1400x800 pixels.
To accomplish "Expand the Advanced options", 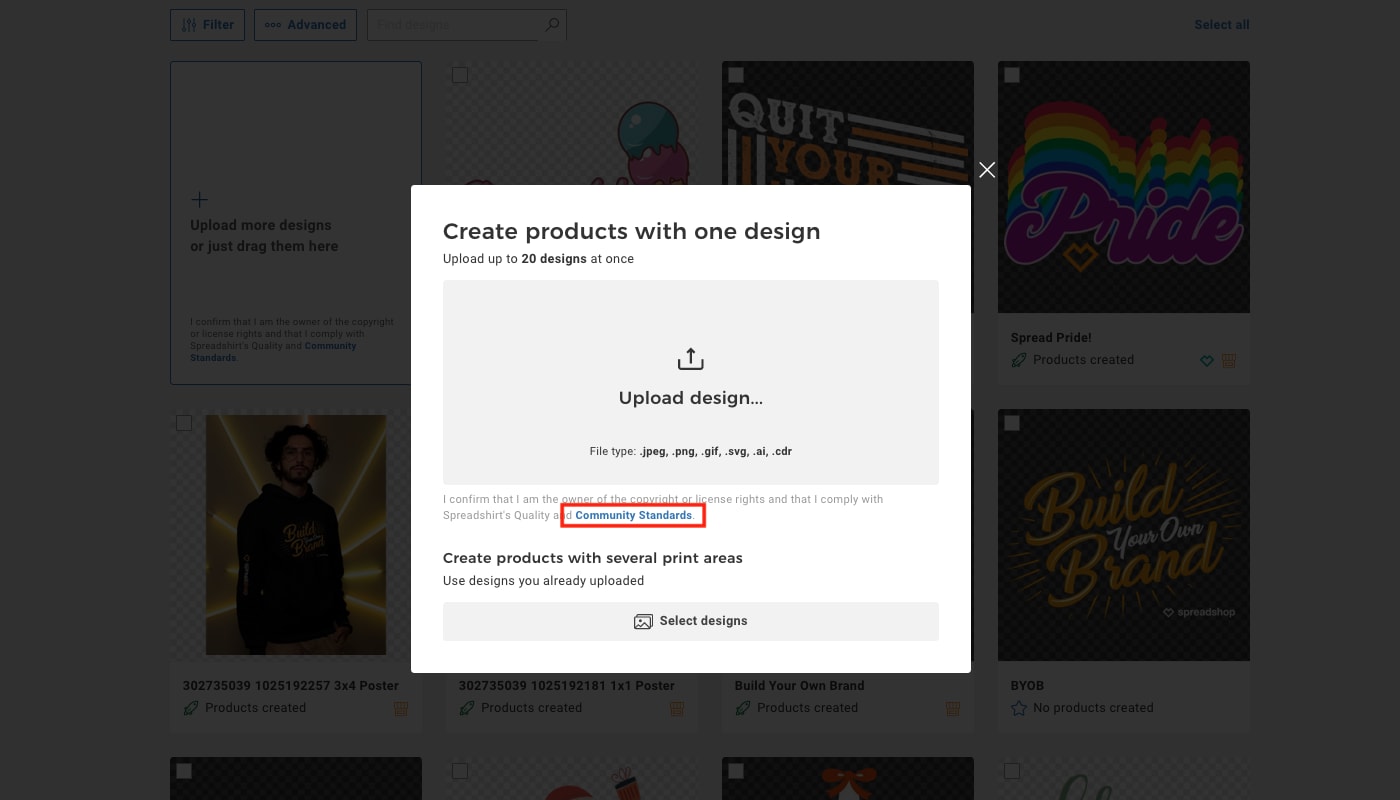I will (x=305, y=25).
